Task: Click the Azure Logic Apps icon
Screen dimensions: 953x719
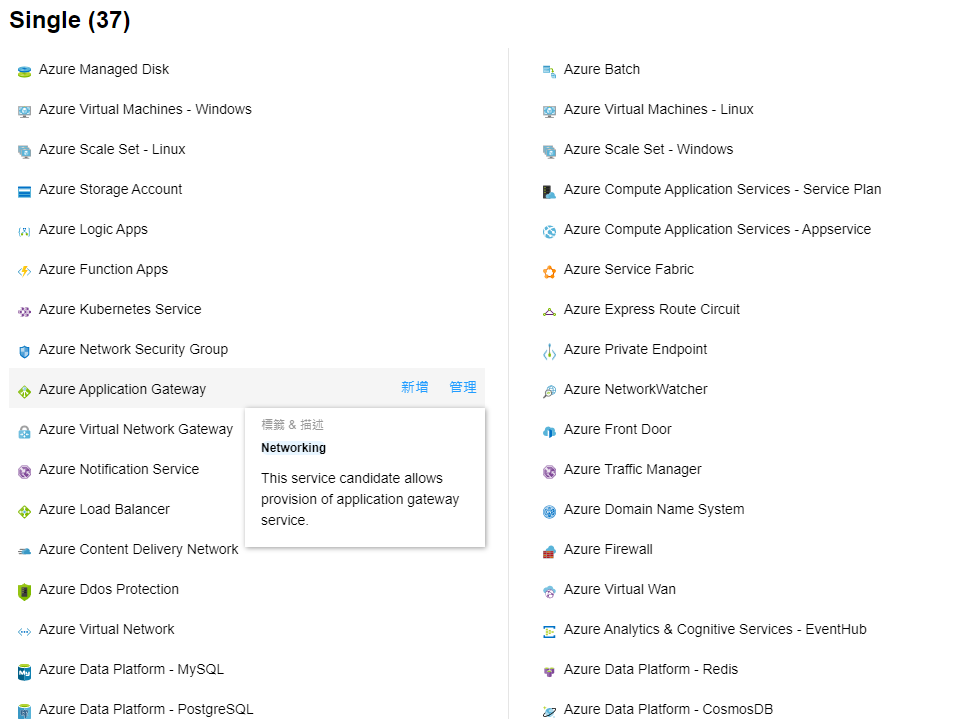Action: (24, 232)
